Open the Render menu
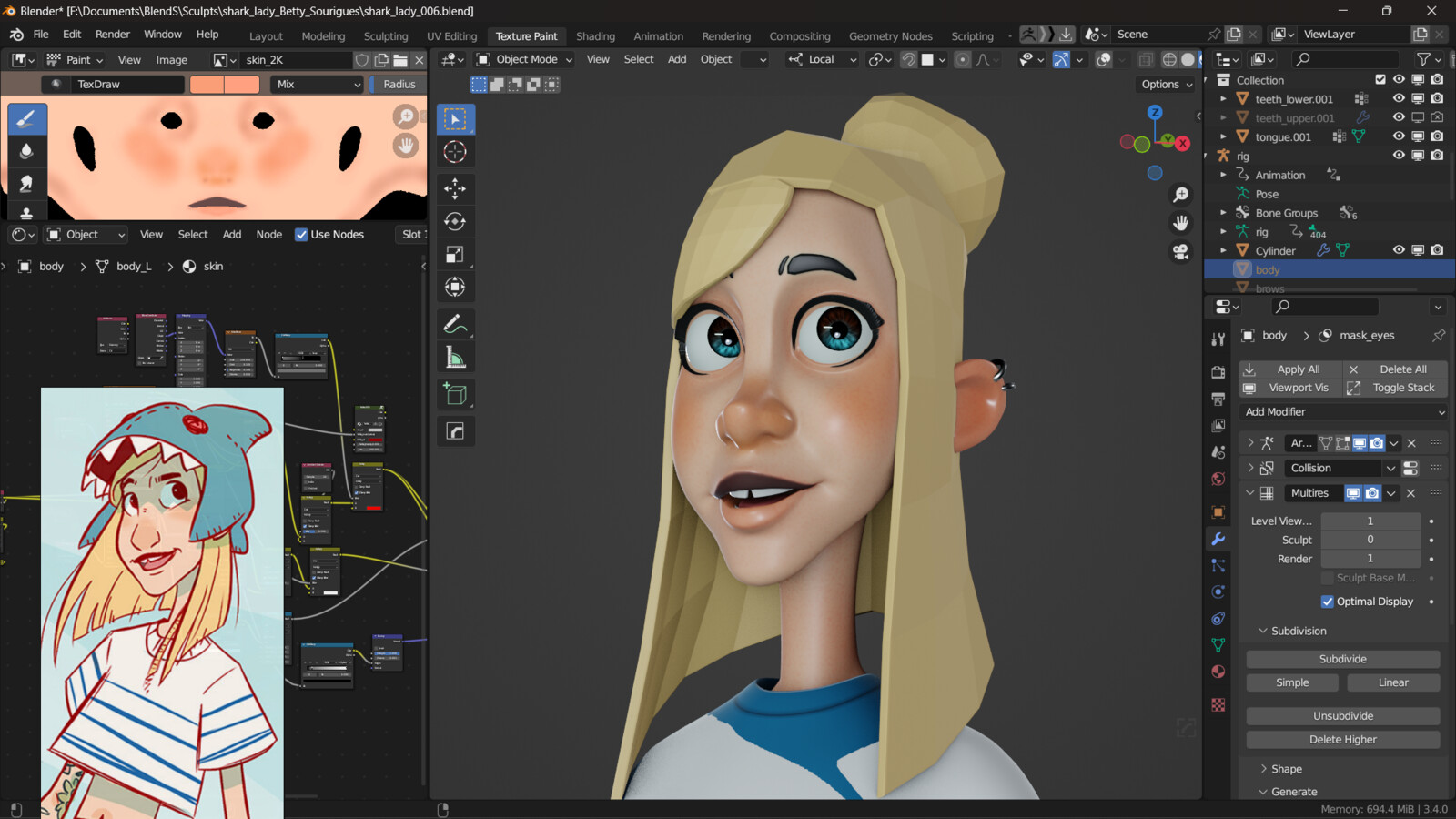Screen dimensions: 1456x819 pos(113,35)
